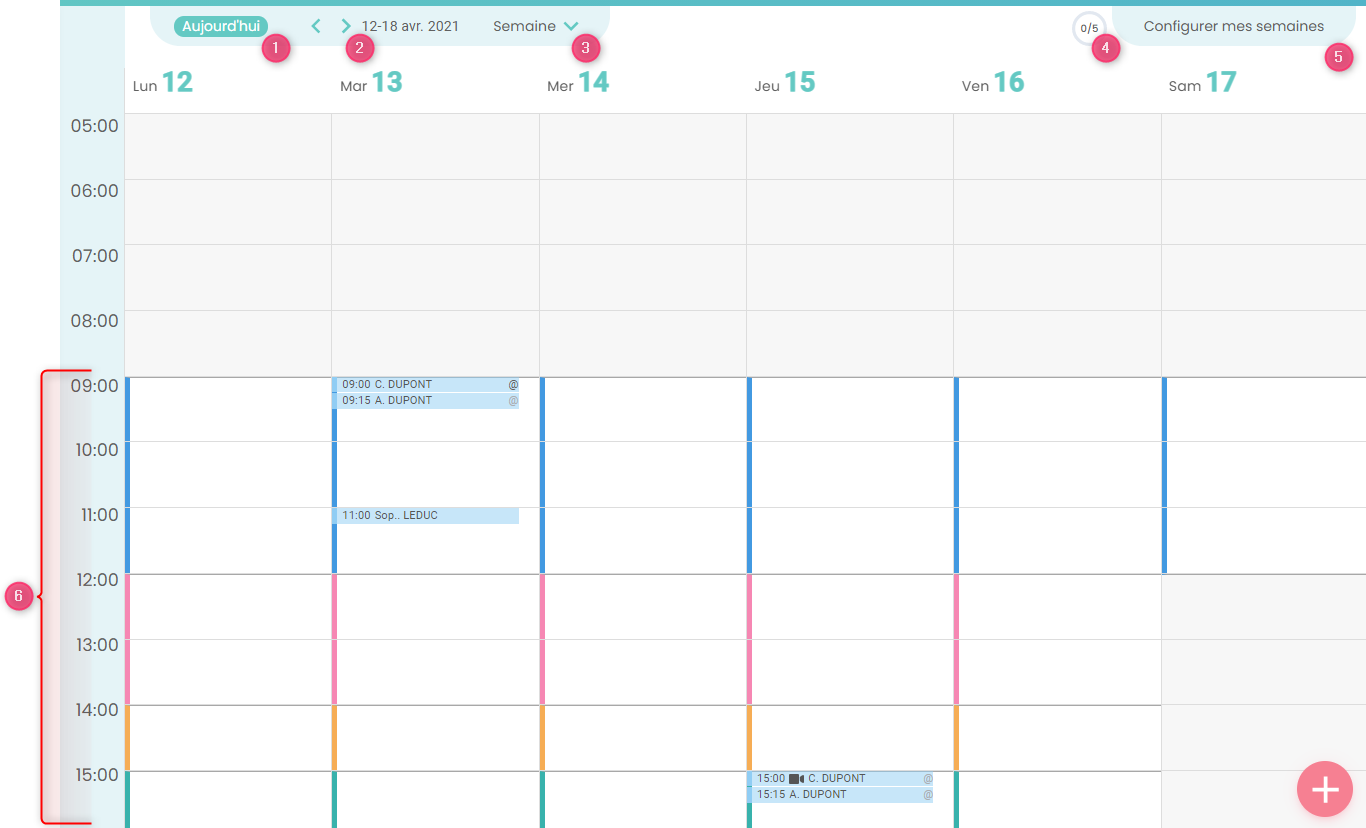The height and width of the screenshot is (828, 1366).
Task: Click the orange time band on Wednesday at 14:00
Action: [543, 737]
